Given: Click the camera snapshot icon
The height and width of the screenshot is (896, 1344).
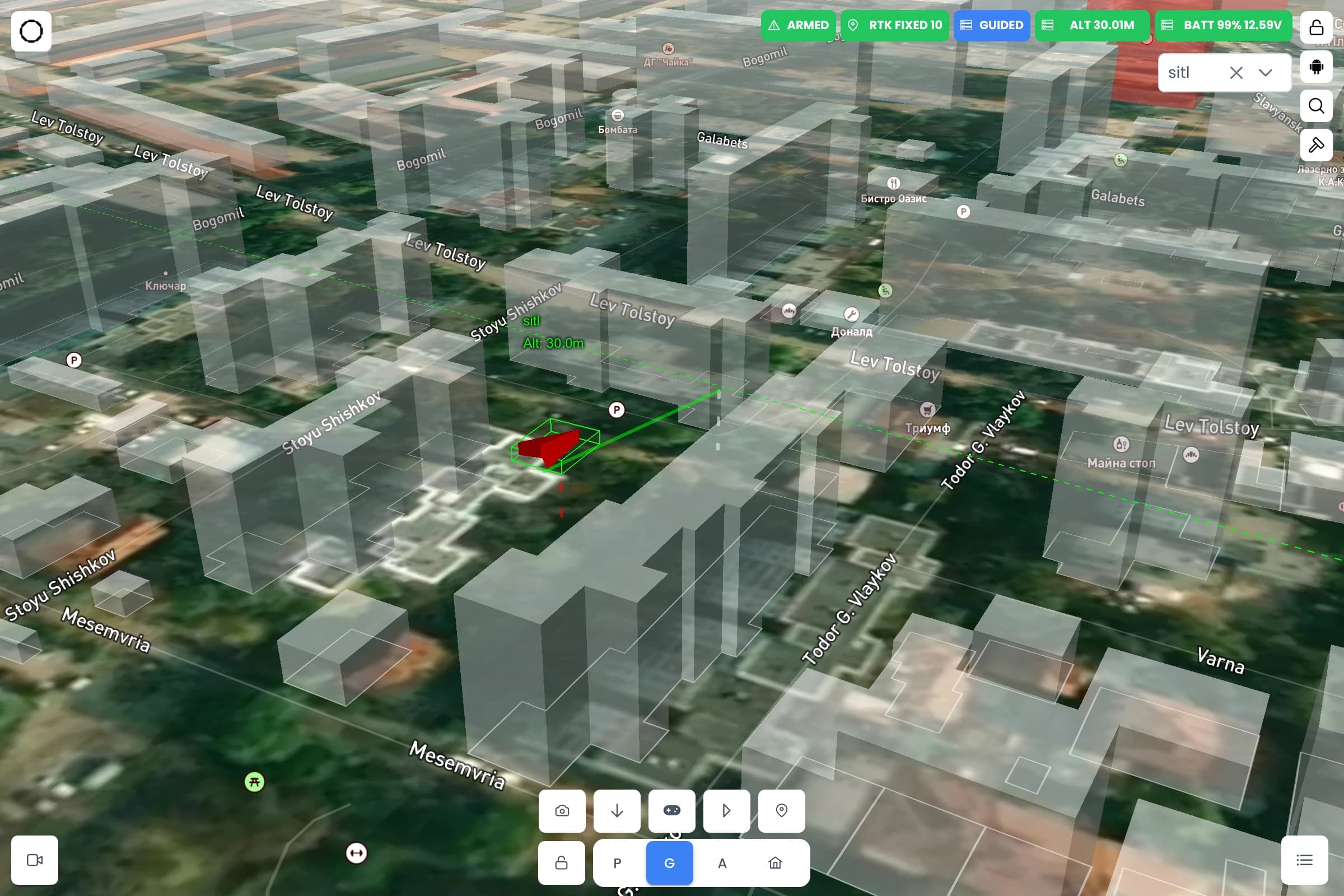Looking at the screenshot, I should pos(562,810).
